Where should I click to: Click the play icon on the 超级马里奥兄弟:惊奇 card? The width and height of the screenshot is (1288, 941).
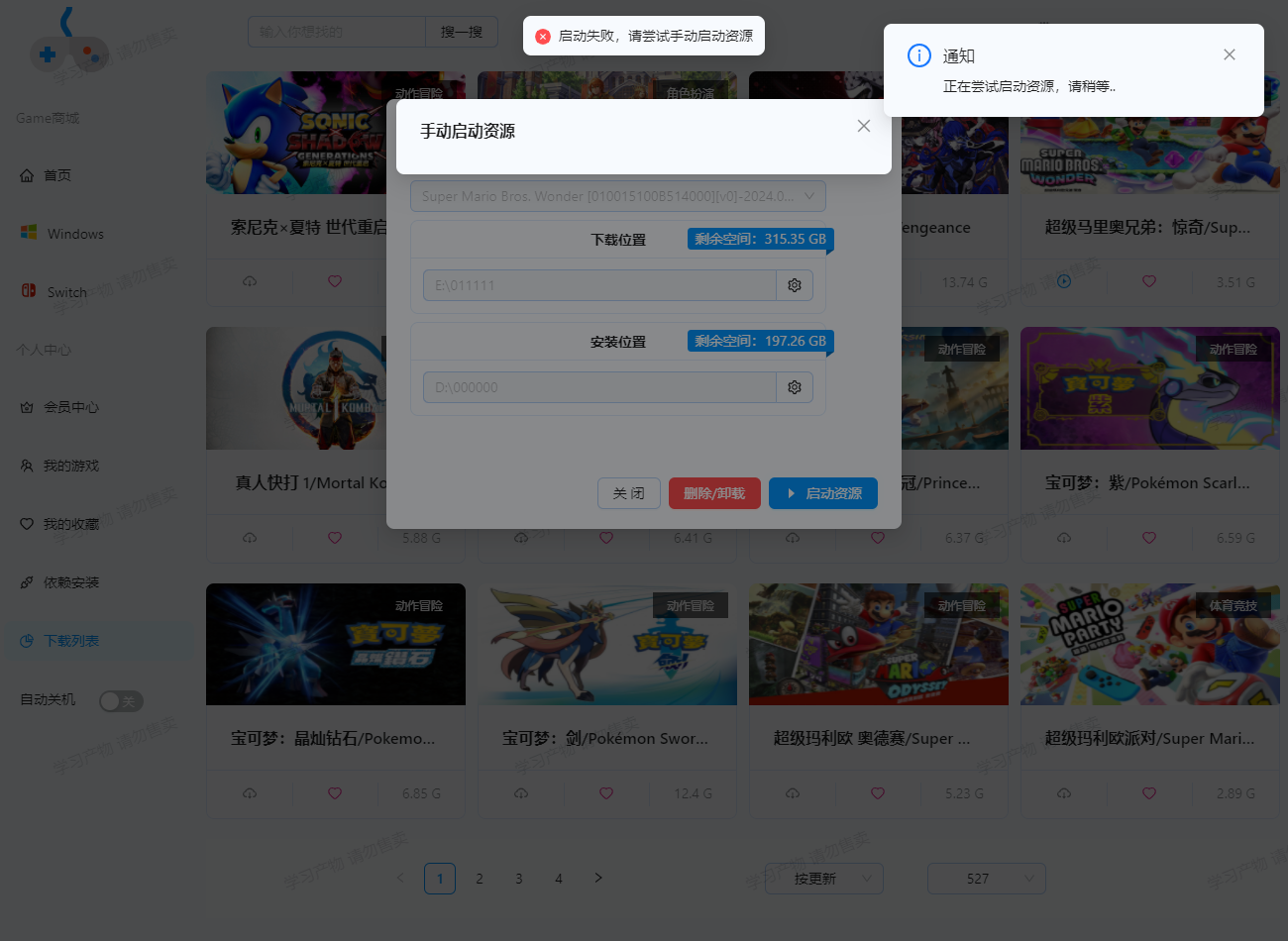(1064, 281)
